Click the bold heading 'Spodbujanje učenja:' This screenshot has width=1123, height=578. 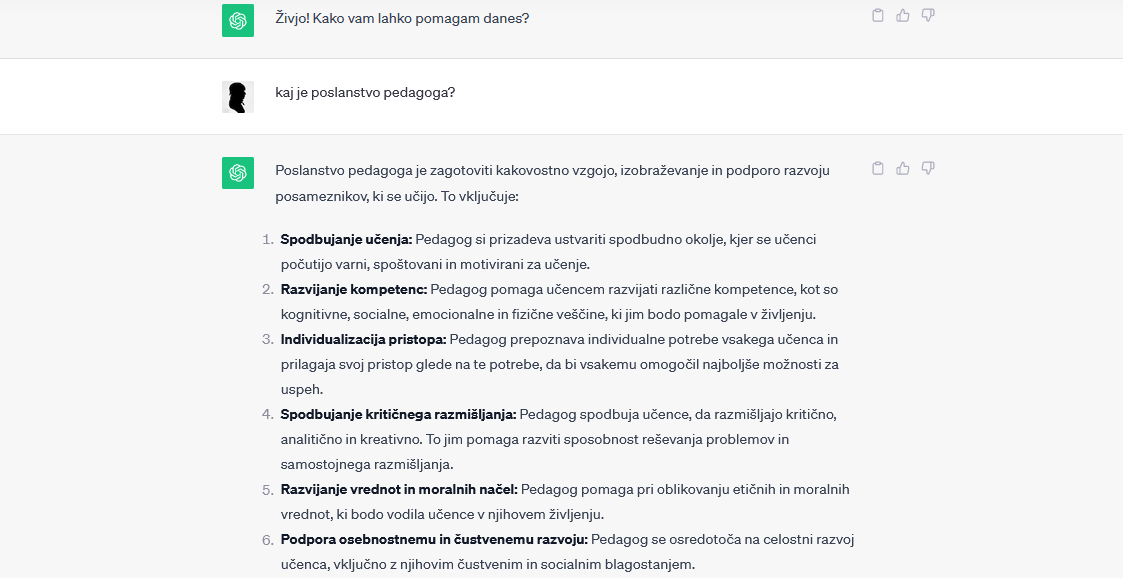pyautogui.click(x=347, y=239)
